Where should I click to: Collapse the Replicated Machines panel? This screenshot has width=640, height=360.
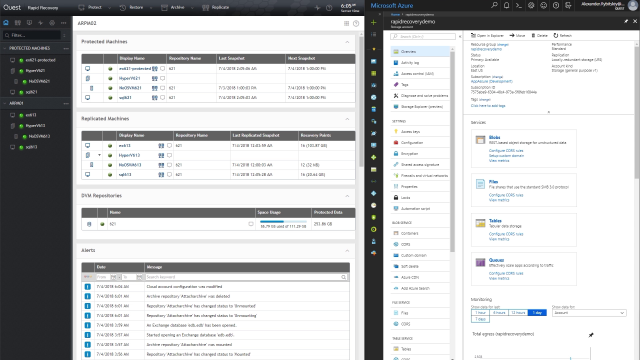coord(347,119)
